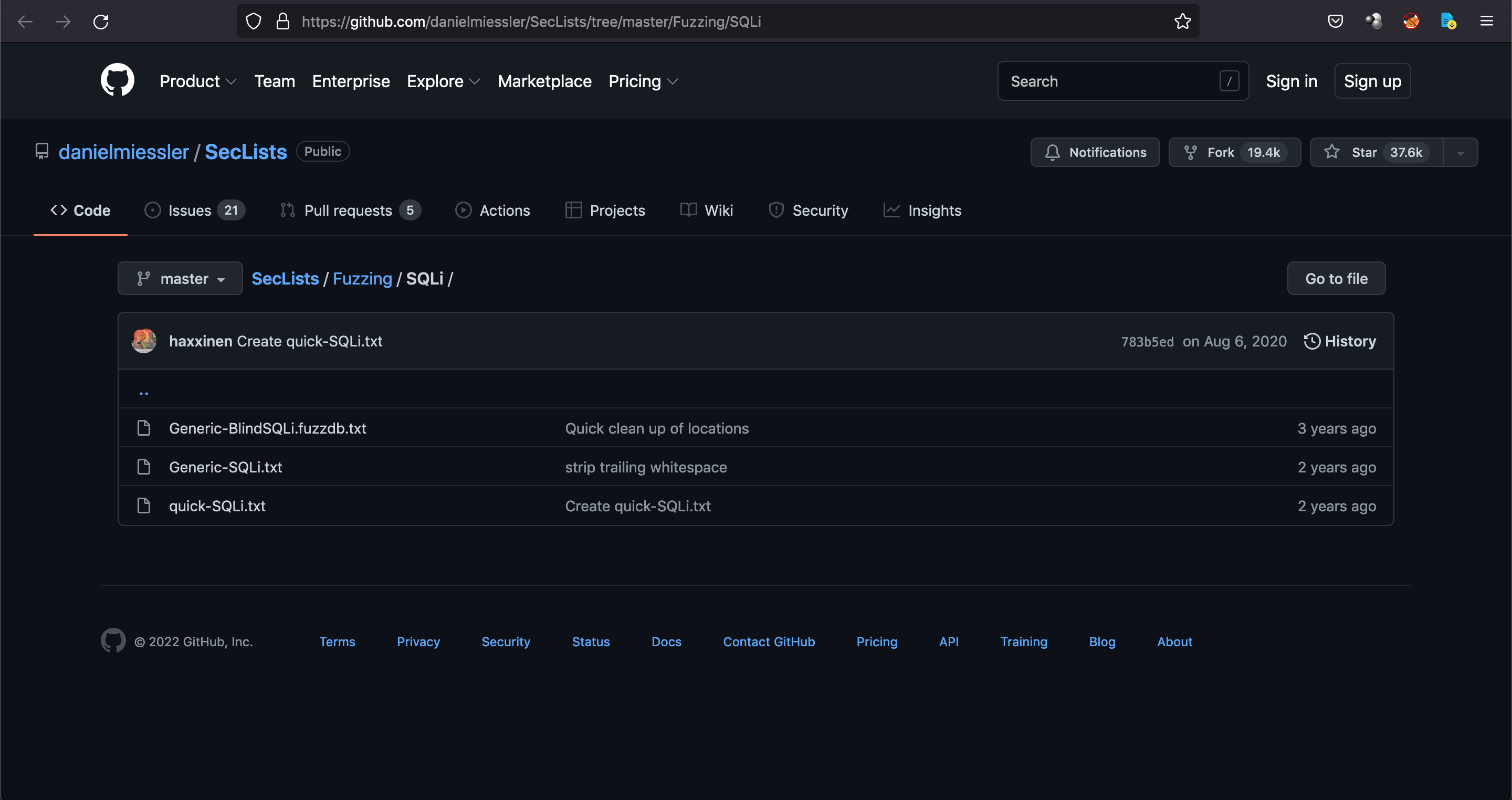Viewport: 1512px width, 800px height.
Task: Click the browser URL address bar
Action: pos(717,22)
